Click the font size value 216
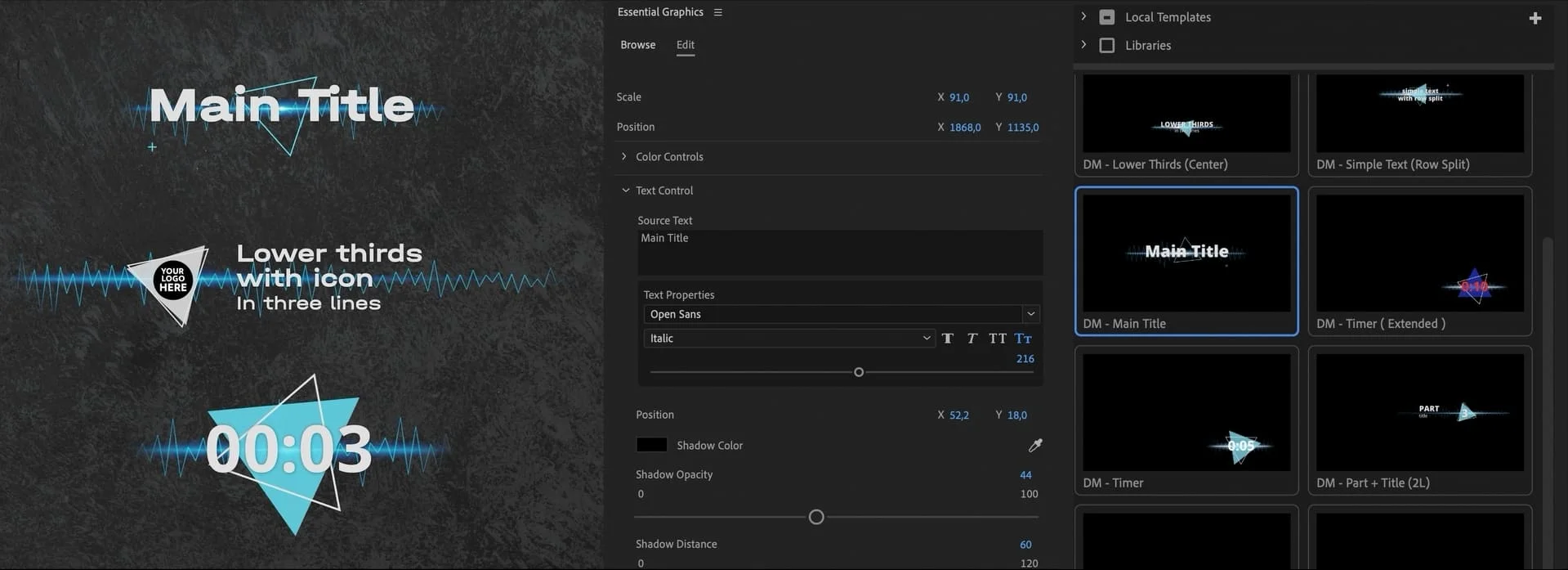Image resolution: width=1568 pixels, height=570 pixels. (x=1025, y=359)
